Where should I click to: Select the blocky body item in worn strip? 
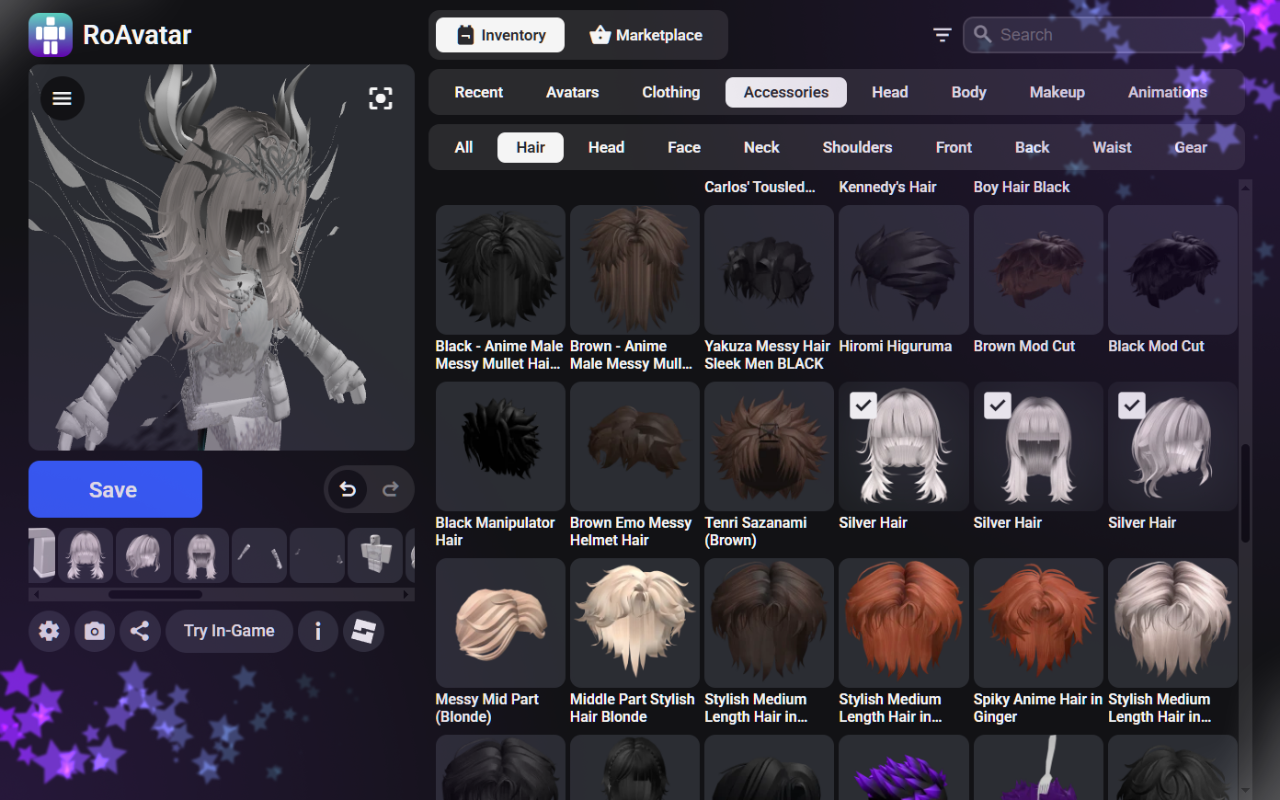376,555
